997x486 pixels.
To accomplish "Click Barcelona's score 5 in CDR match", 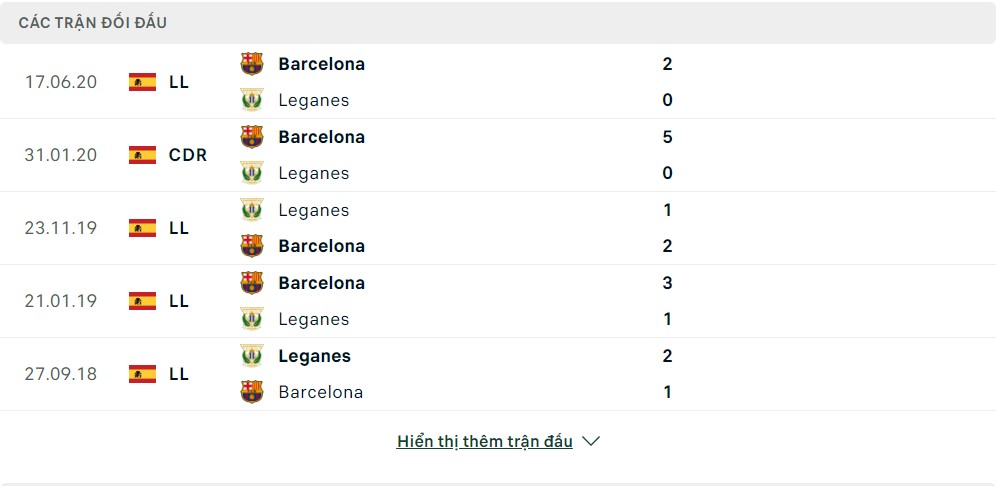I will (x=667, y=137).
